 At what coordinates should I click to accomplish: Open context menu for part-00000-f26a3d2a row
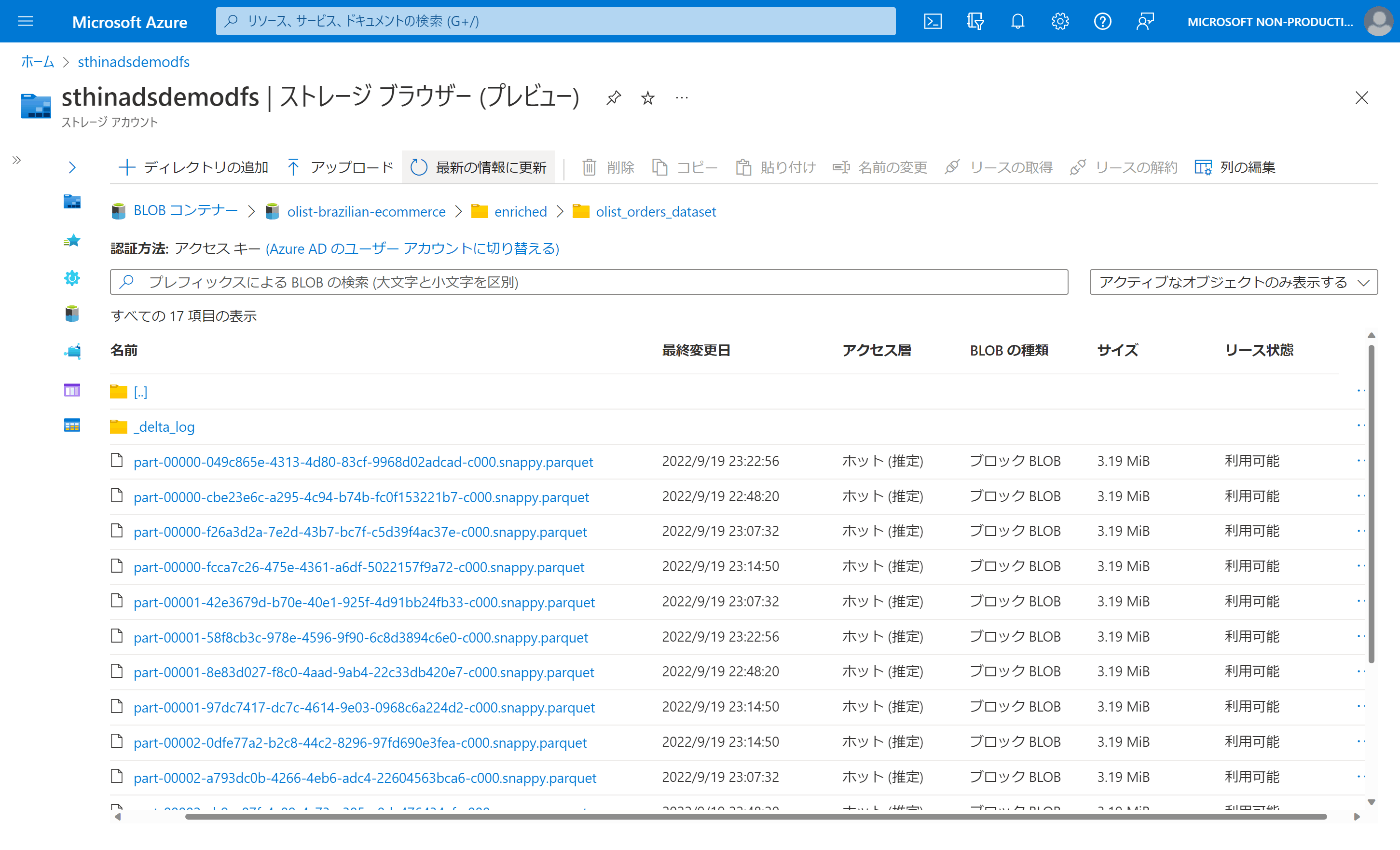tap(1360, 531)
